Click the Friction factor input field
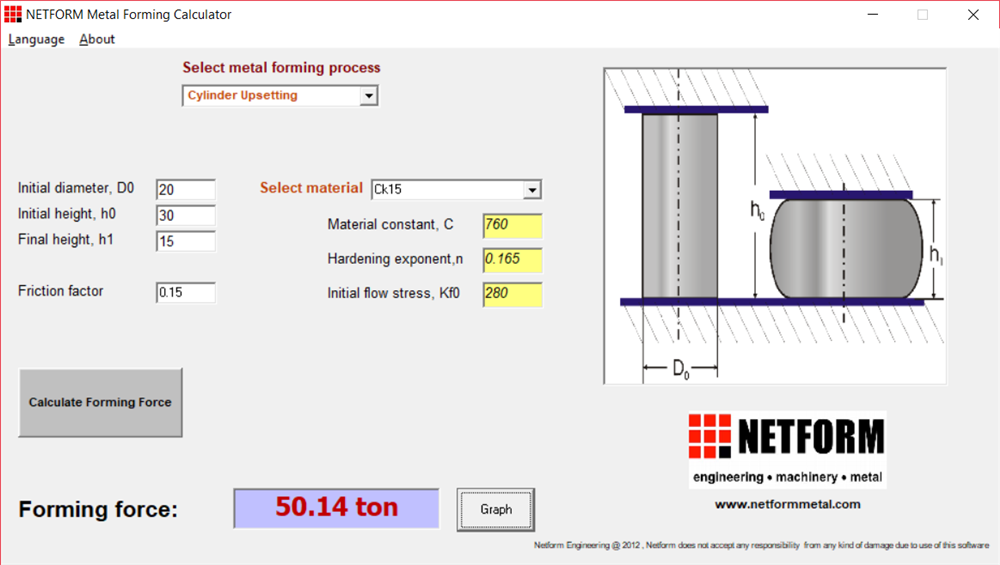 point(186,293)
